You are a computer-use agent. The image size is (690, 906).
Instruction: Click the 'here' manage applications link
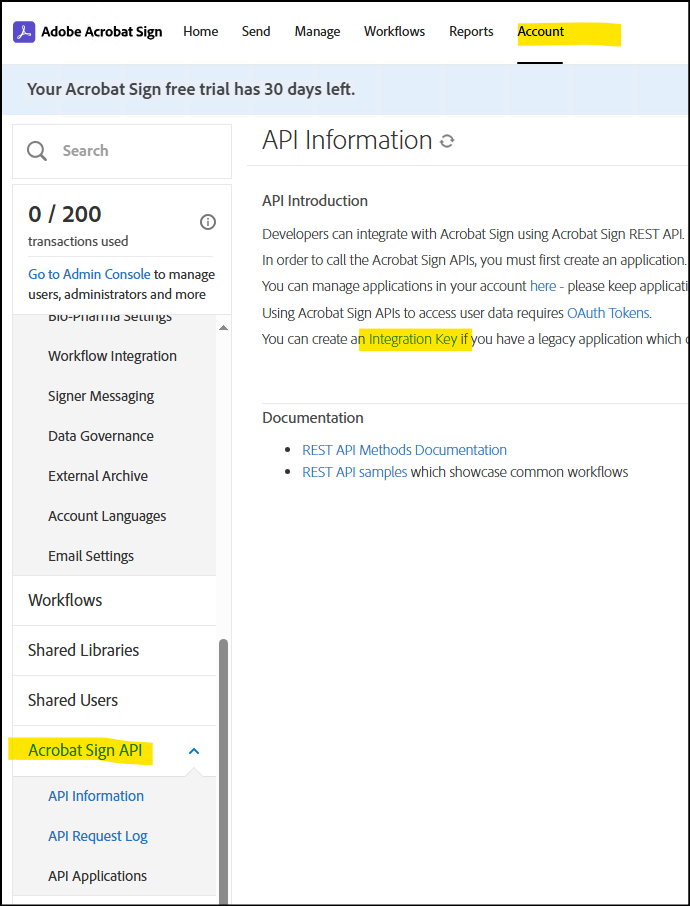tap(543, 287)
